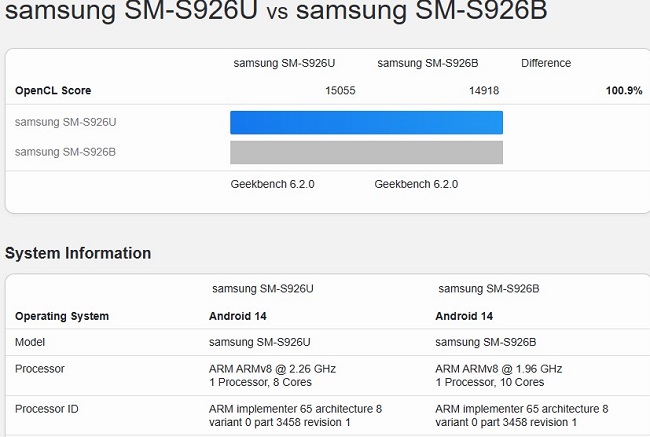650x437 pixels.
Task: Select the OpenCL Score label
Action: (x=53, y=90)
